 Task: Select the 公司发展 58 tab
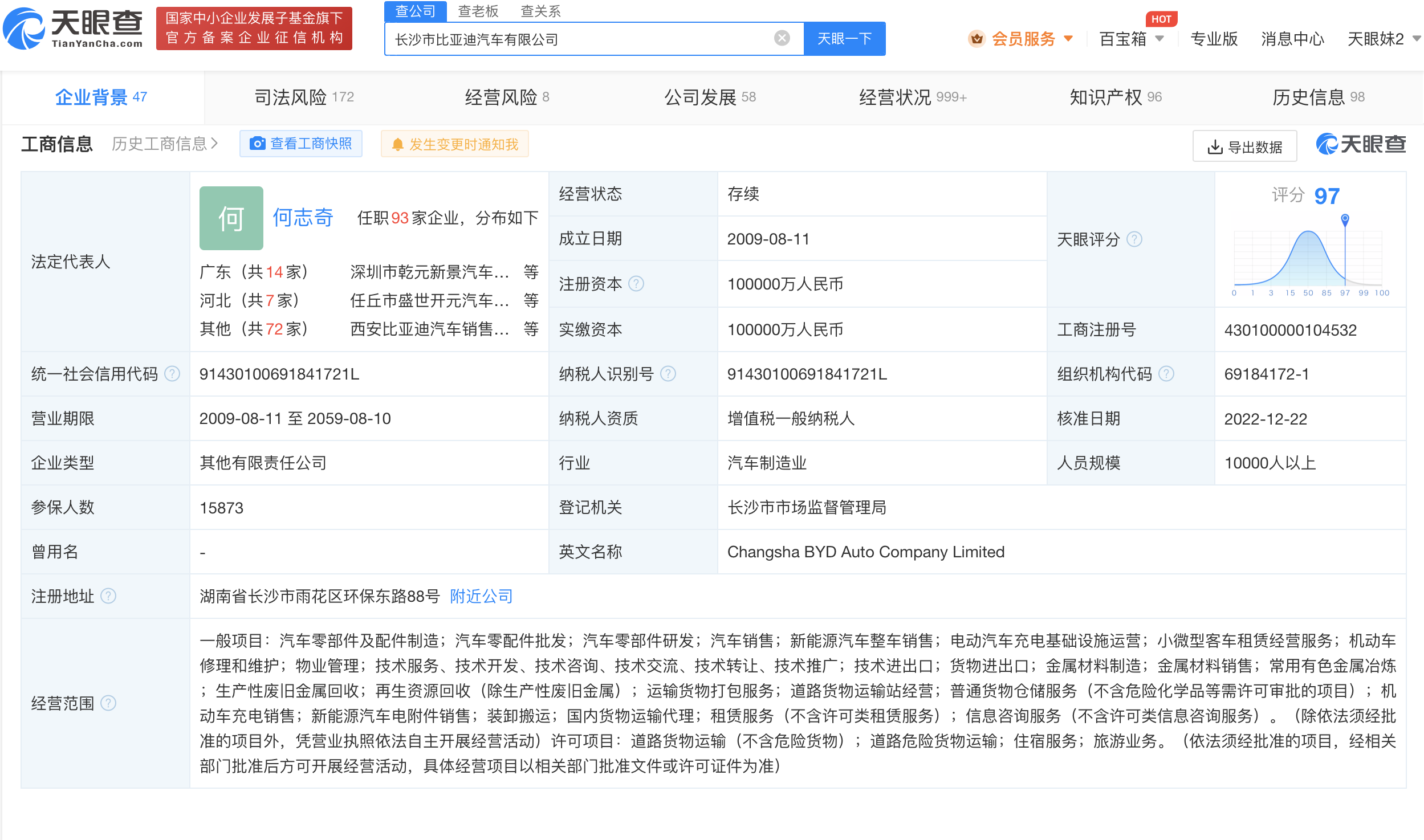coord(710,97)
